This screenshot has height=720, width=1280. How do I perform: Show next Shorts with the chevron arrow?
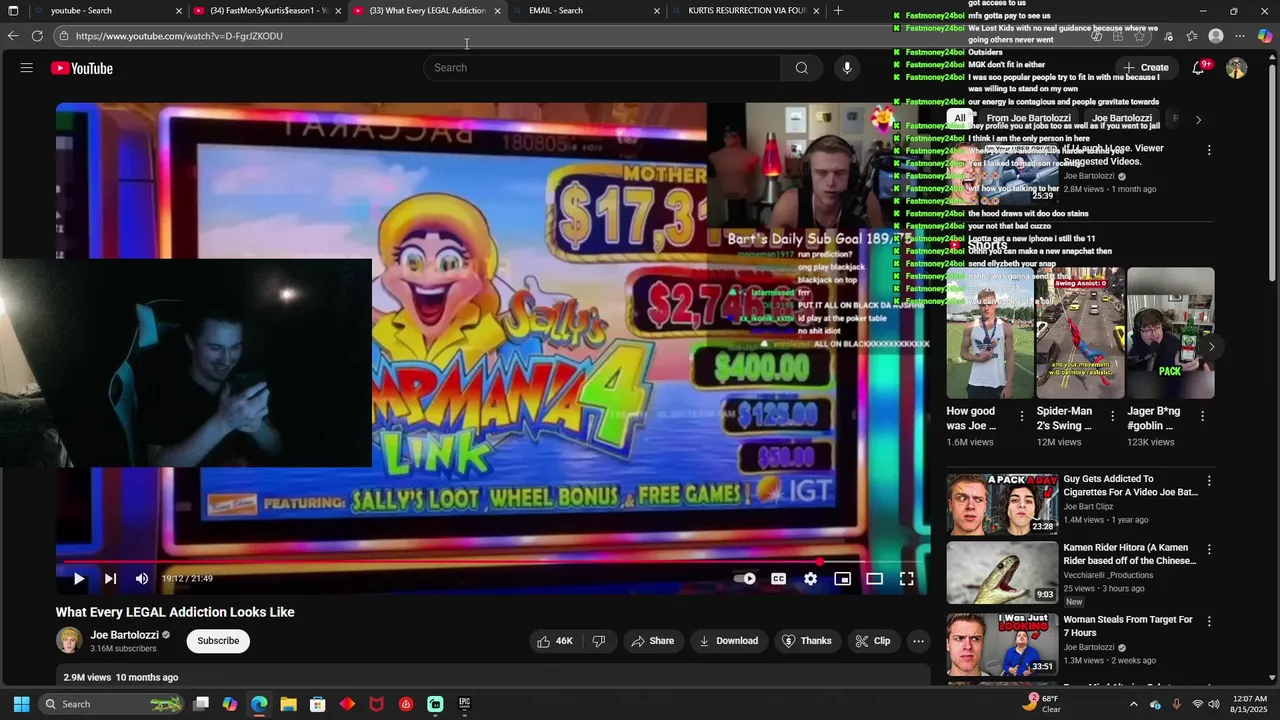(1211, 347)
